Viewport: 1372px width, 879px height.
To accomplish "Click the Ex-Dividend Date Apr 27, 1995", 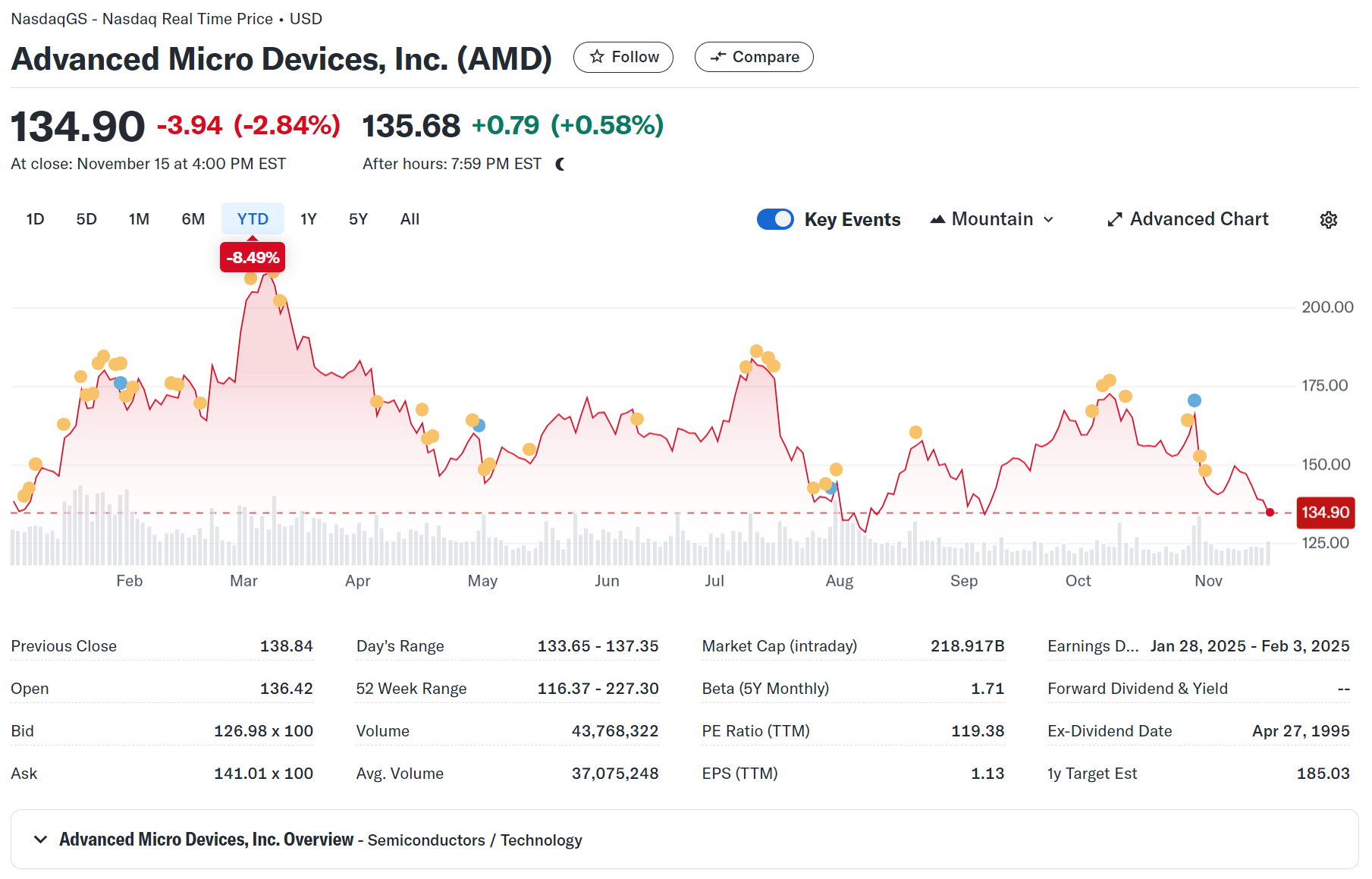I will click(x=1301, y=731).
